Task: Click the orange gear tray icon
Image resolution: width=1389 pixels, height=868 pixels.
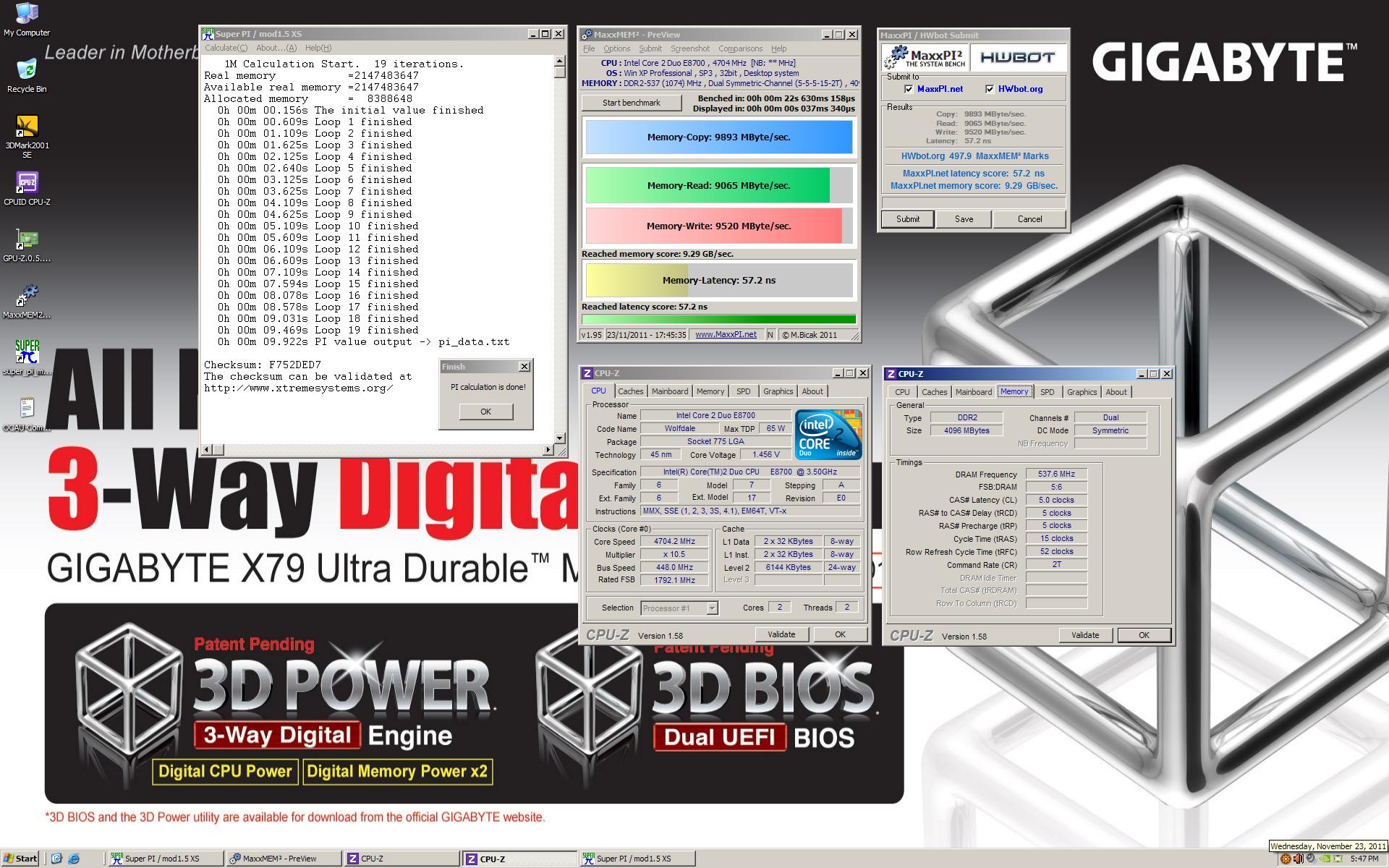Action: click(x=1286, y=859)
